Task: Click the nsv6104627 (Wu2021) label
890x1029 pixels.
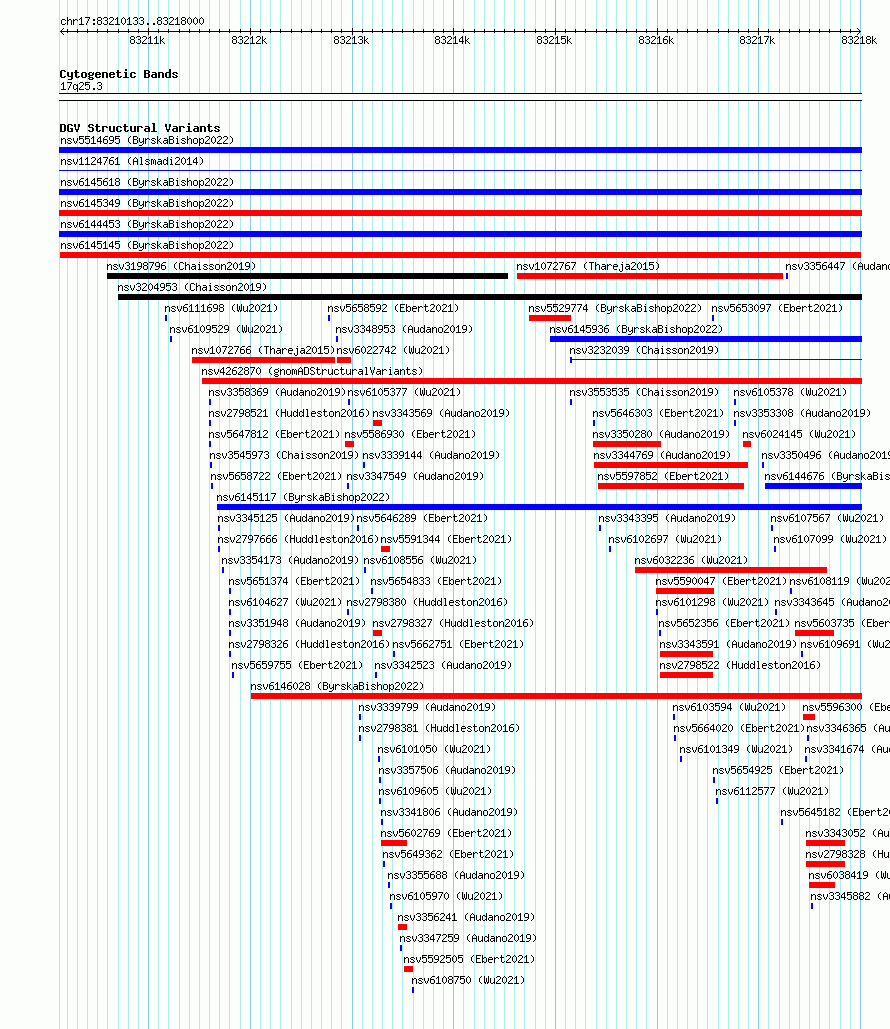Action: tap(286, 602)
